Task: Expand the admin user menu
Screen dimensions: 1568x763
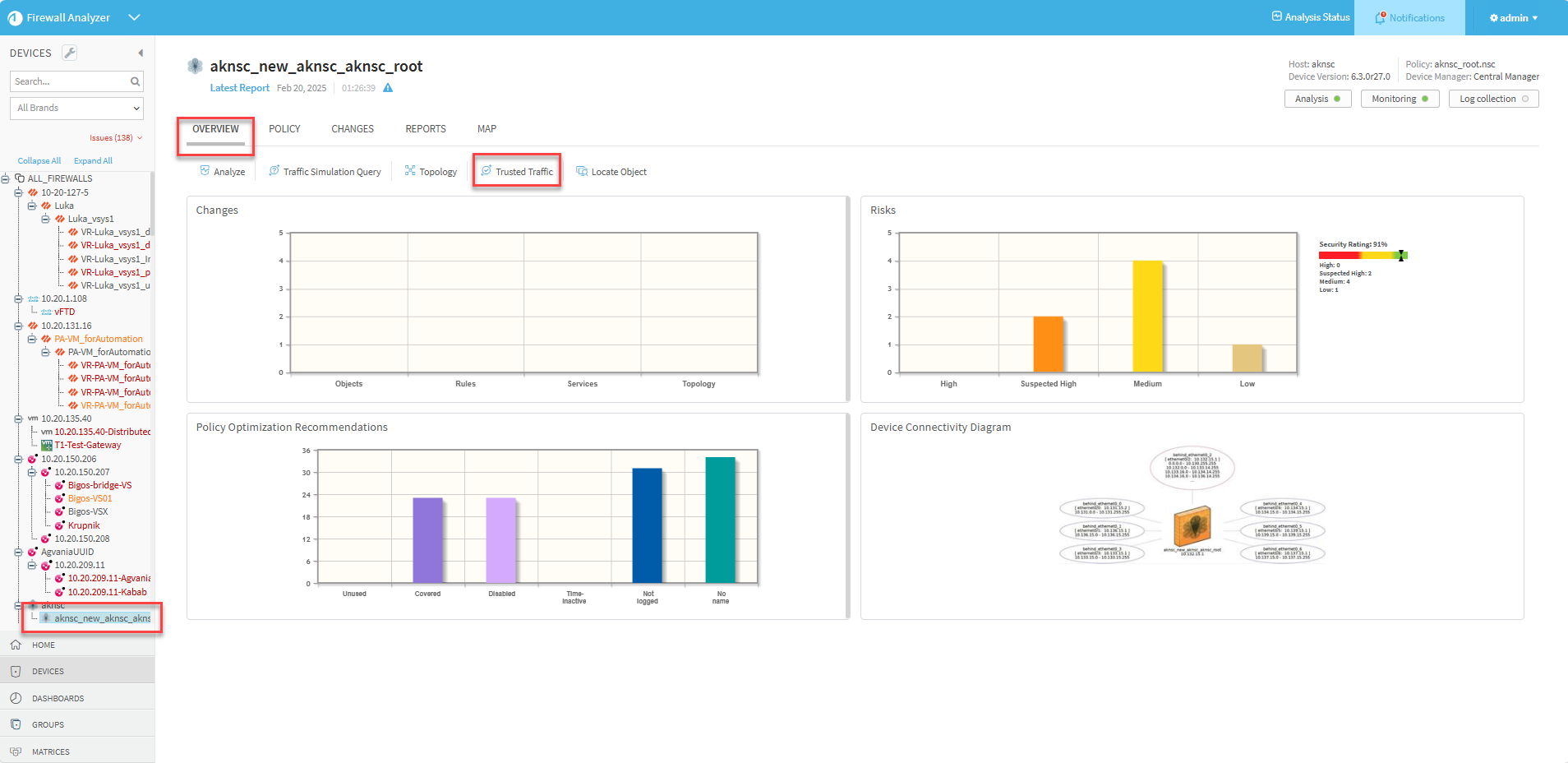Action: [1513, 17]
